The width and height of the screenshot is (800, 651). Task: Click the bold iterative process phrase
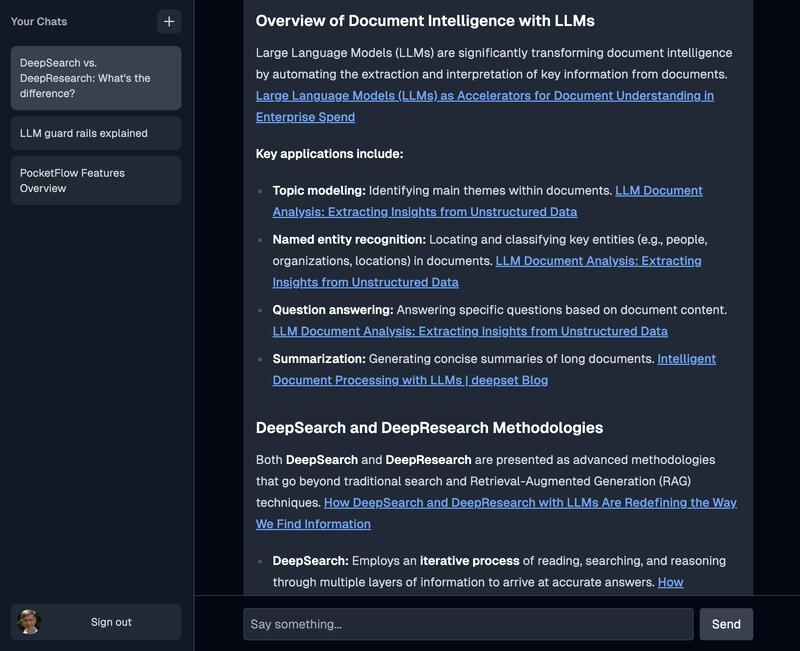469,561
